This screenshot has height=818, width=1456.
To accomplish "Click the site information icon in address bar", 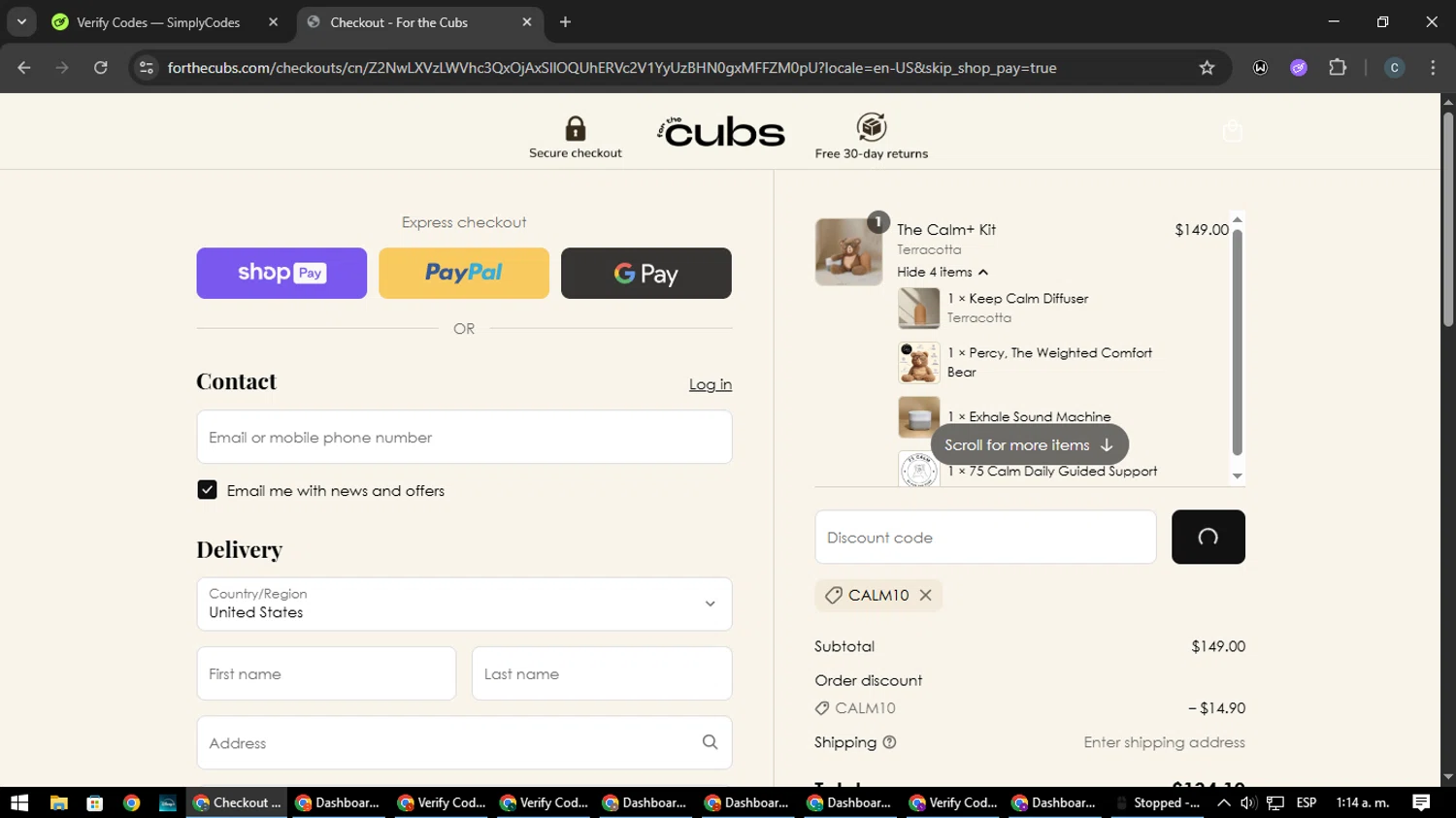I will [x=147, y=68].
